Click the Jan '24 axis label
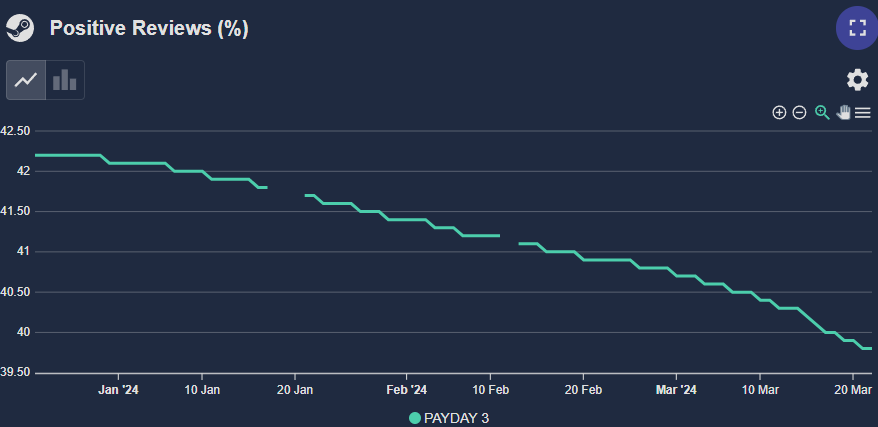 click(x=118, y=390)
